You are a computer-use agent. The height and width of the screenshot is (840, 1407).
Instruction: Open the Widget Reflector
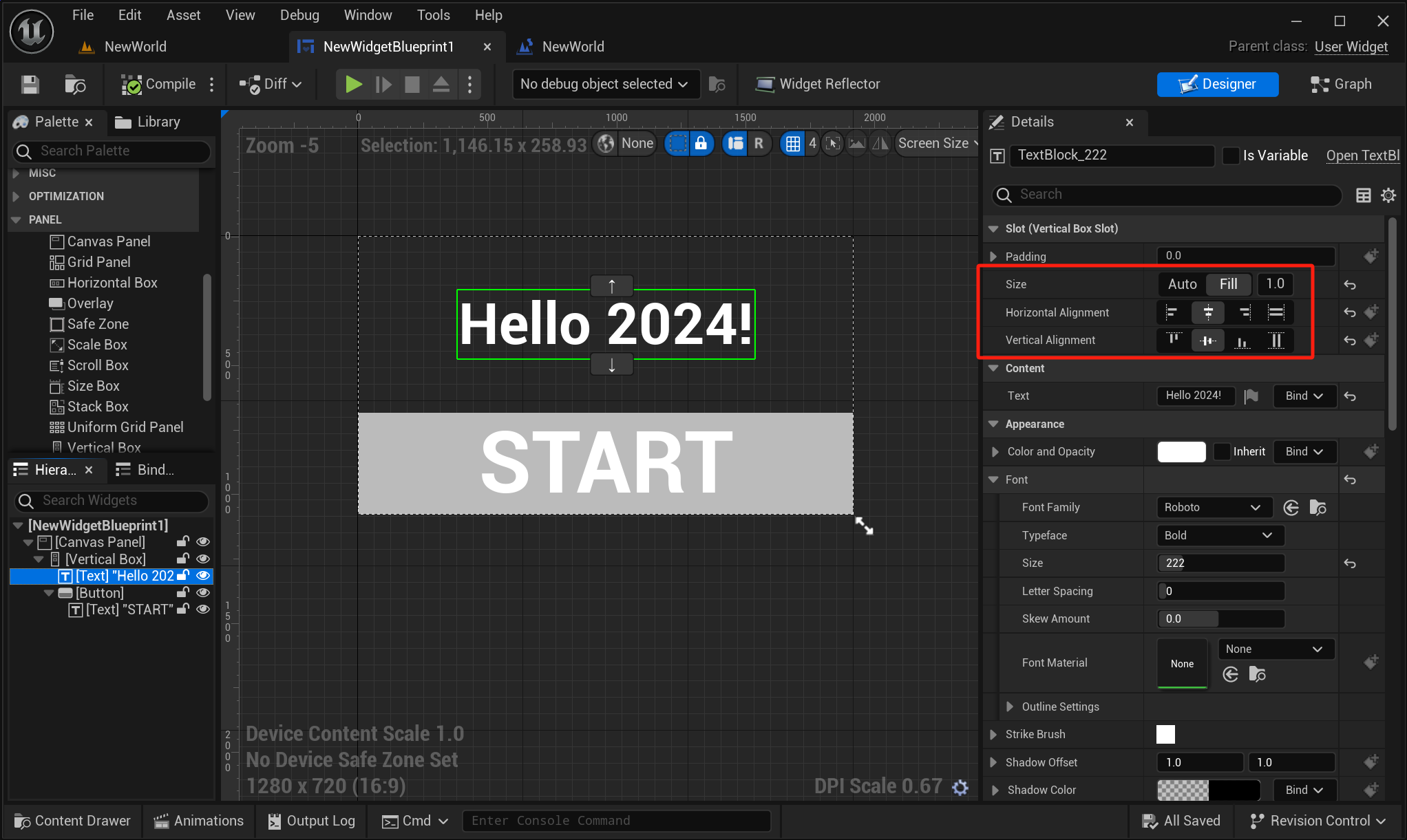tap(818, 84)
